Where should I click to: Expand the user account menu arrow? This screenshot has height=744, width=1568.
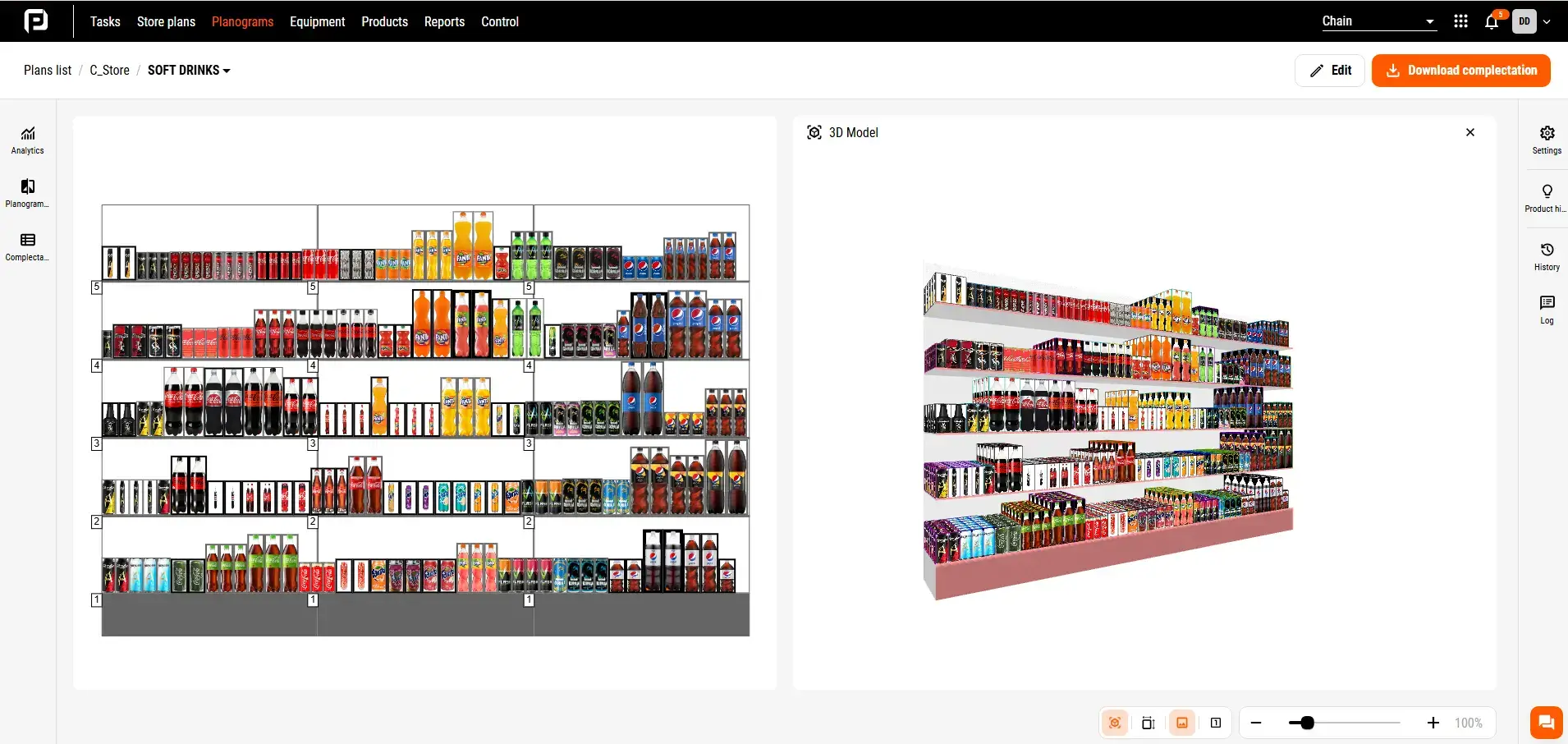click(1547, 22)
